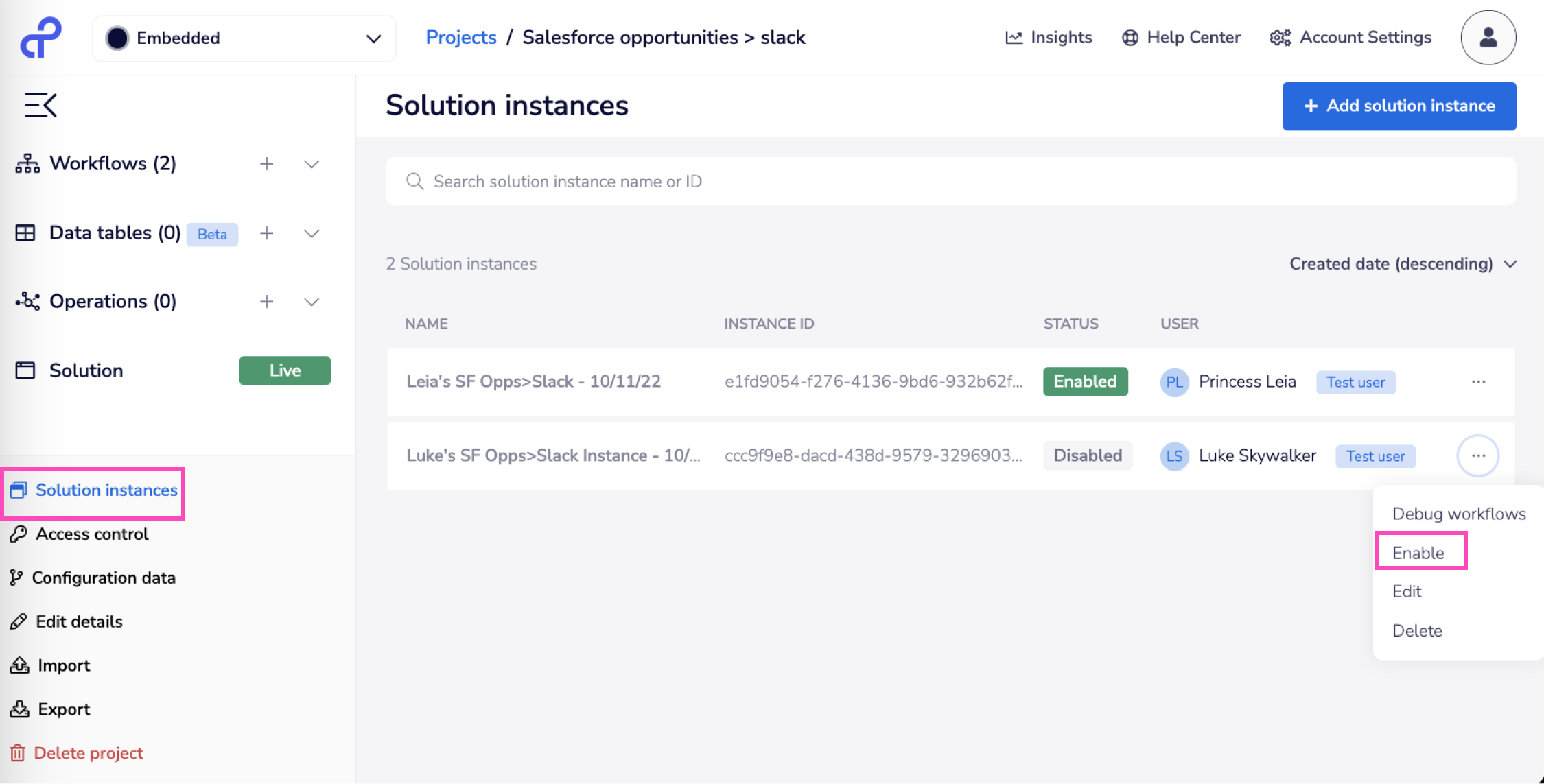1544x784 pixels.
Task: Click the three-dot menu for Leia's instance
Action: coord(1478,382)
